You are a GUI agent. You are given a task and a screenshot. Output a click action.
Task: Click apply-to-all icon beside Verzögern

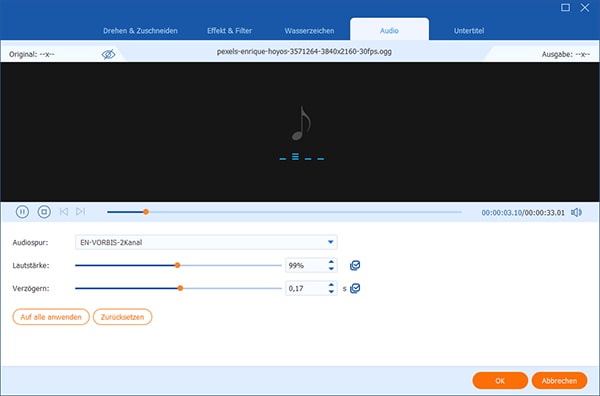coord(355,288)
